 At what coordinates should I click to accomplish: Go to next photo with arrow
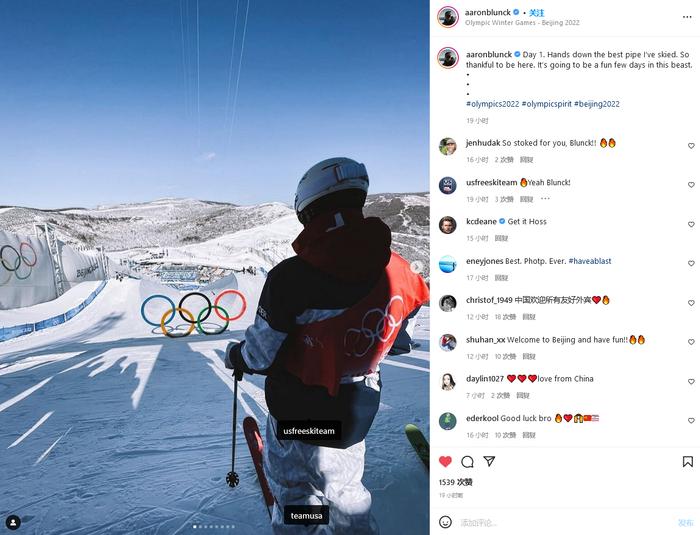(416, 267)
